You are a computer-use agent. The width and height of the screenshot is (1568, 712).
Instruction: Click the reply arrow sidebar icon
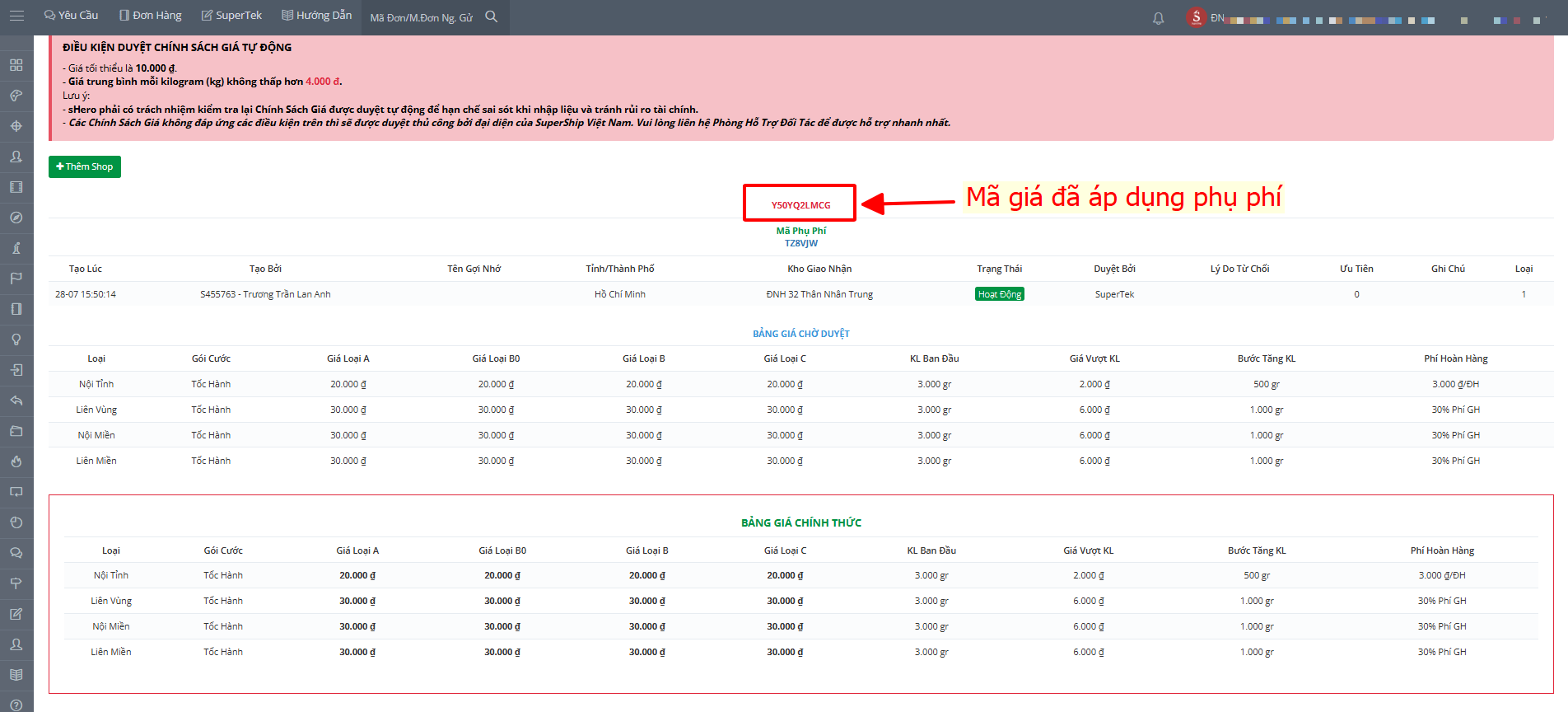(16, 400)
